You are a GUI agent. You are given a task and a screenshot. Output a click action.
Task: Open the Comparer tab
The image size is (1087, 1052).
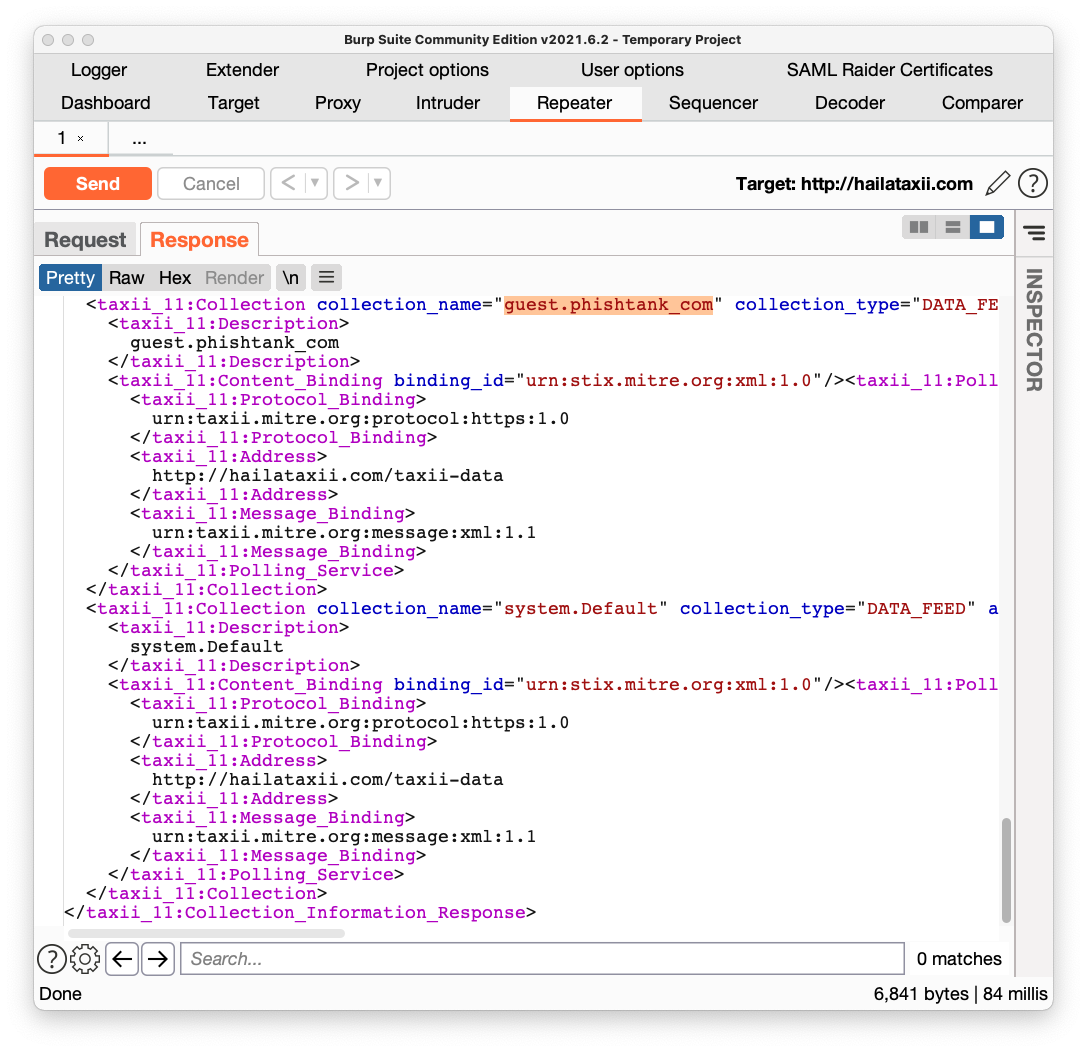tap(982, 103)
